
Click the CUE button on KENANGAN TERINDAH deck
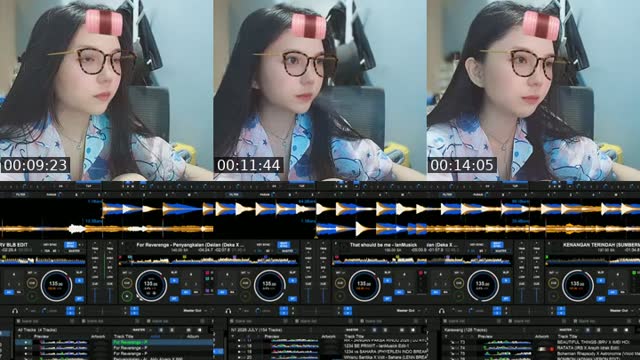[x=553, y=283]
